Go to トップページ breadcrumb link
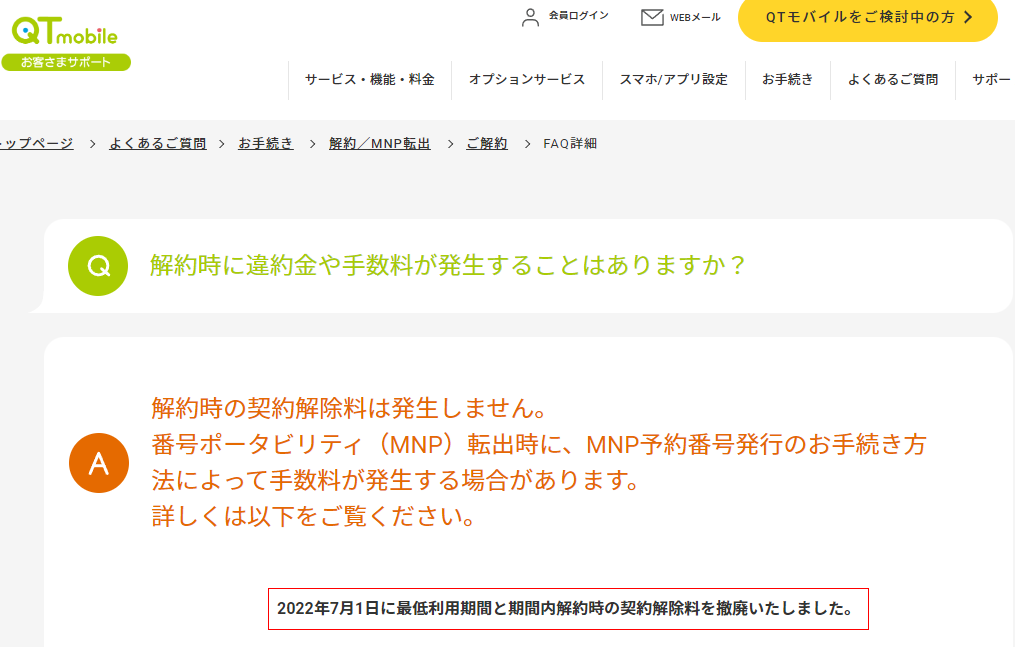This screenshot has width=1015, height=647. click(36, 144)
